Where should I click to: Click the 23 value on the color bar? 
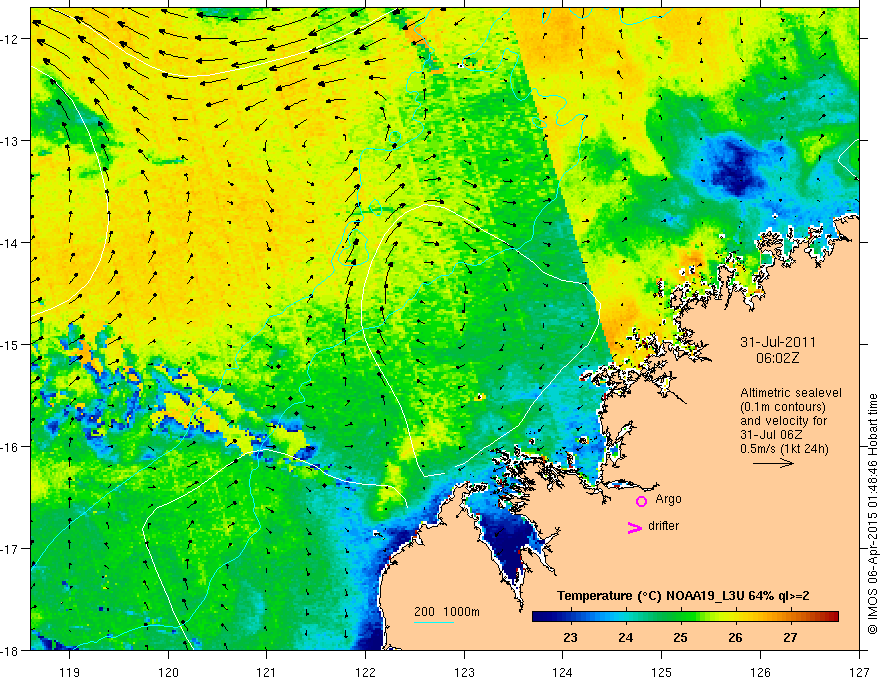click(x=570, y=638)
